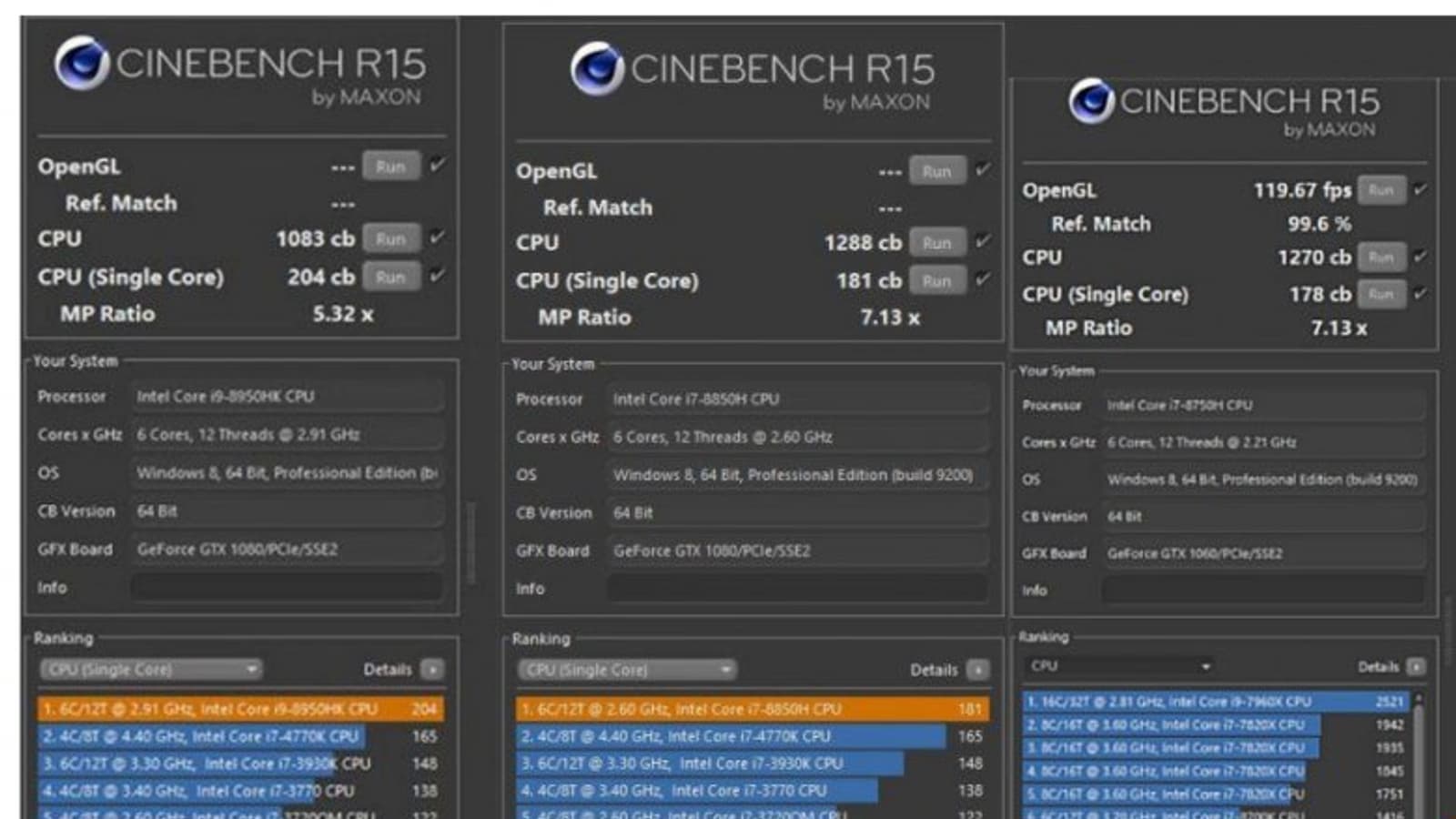Viewport: 1456px width, 819px height.
Task: Select i7-4770K ranking row in the i7-8850H window
Action: click(753, 736)
